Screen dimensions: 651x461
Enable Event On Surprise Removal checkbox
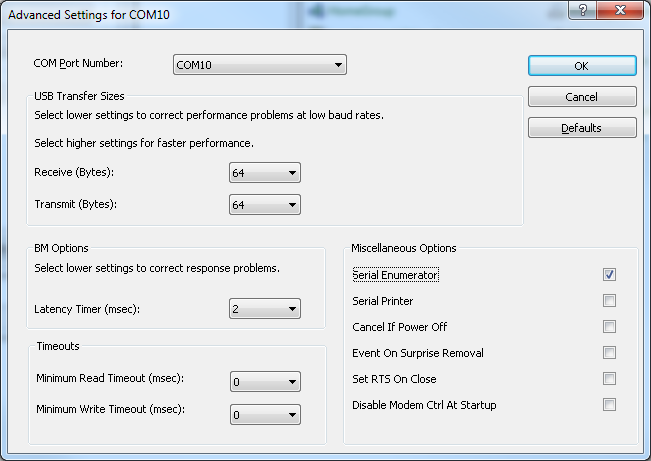coord(609,352)
